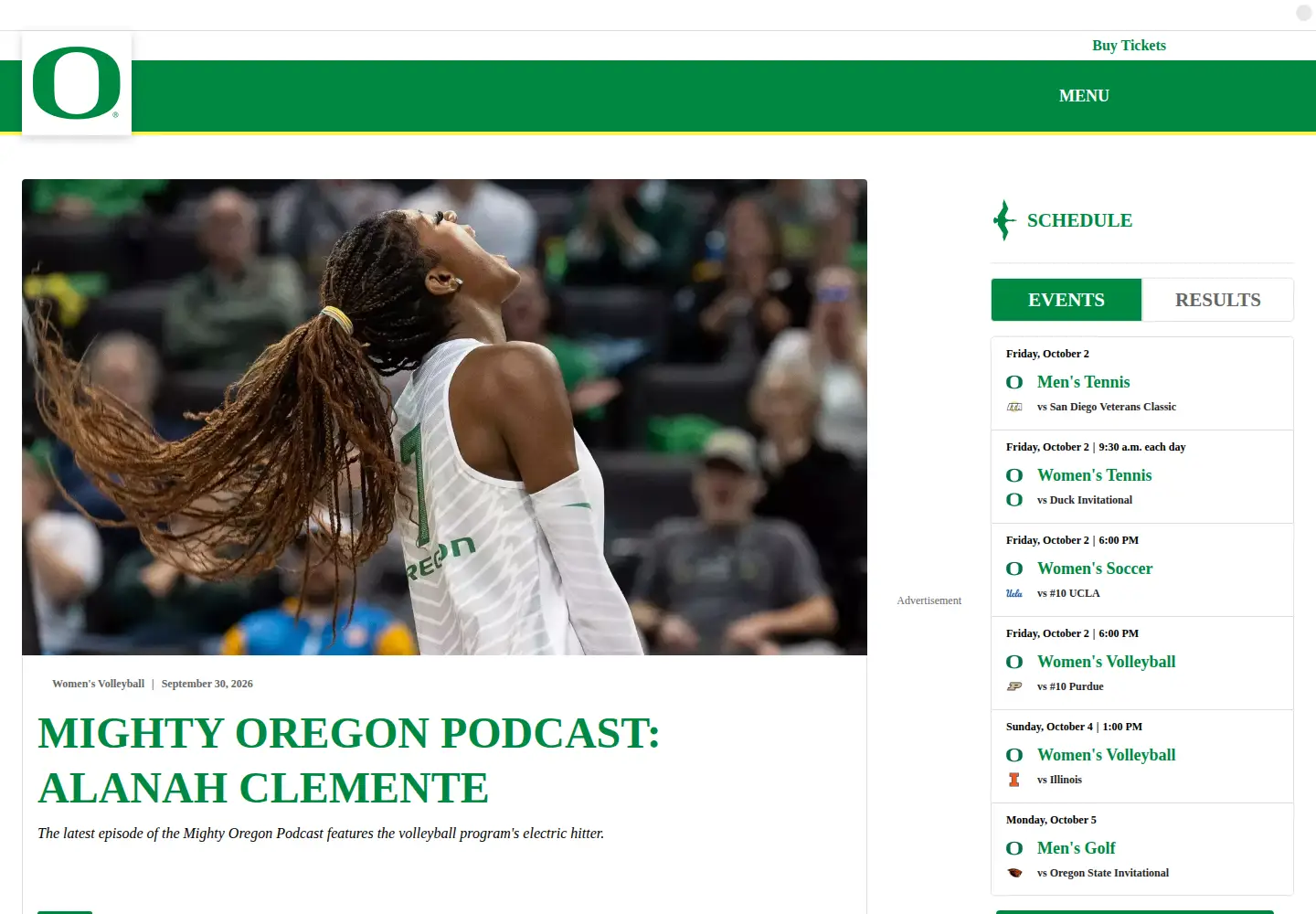The image size is (1316, 914).
Task: Open the Women's Tennis event link
Action: point(1094,475)
